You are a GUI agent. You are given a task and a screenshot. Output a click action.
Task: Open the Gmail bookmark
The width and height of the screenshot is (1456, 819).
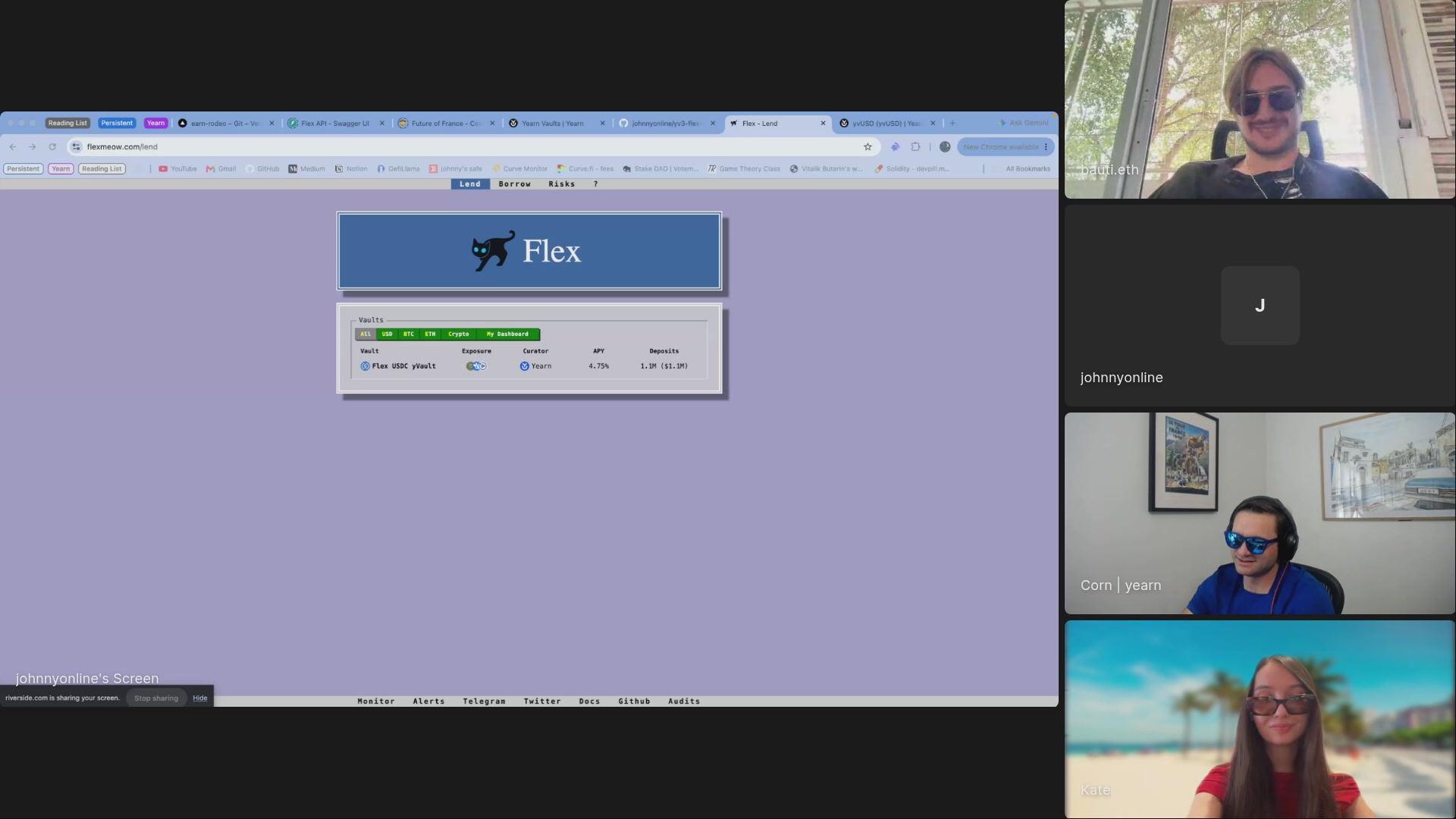tap(221, 169)
